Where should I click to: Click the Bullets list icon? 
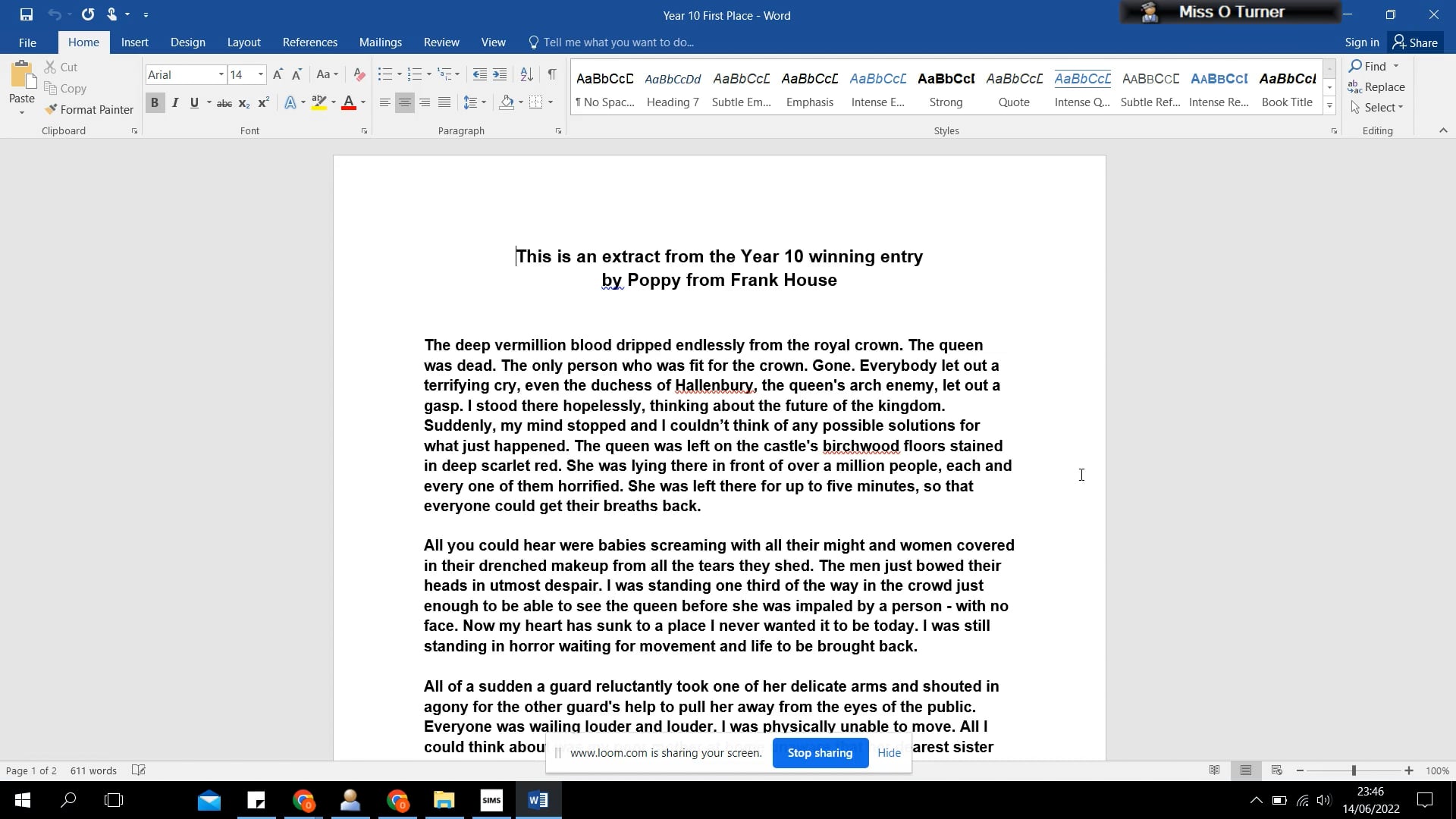point(385,74)
